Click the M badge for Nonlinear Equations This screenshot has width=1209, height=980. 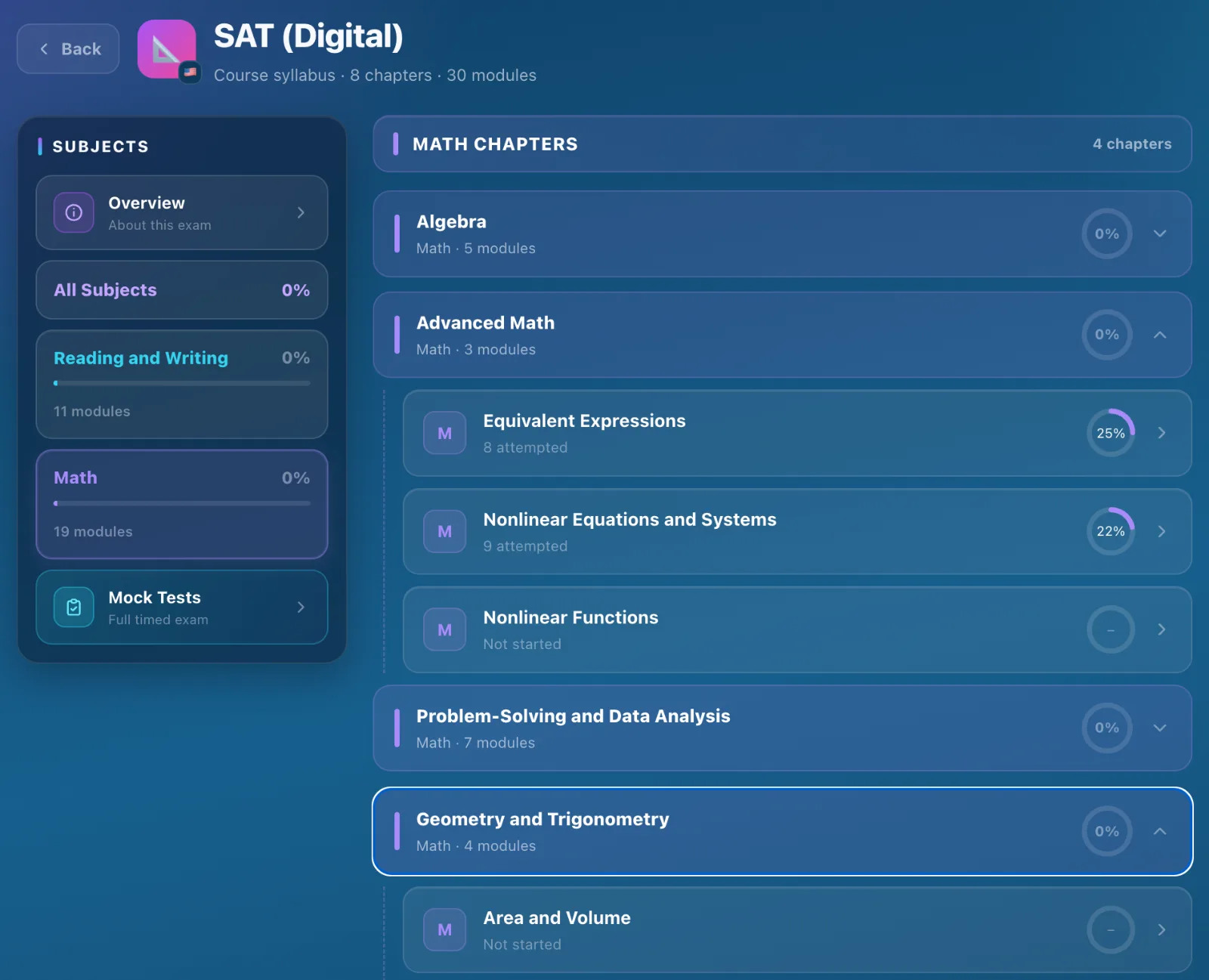445,532
